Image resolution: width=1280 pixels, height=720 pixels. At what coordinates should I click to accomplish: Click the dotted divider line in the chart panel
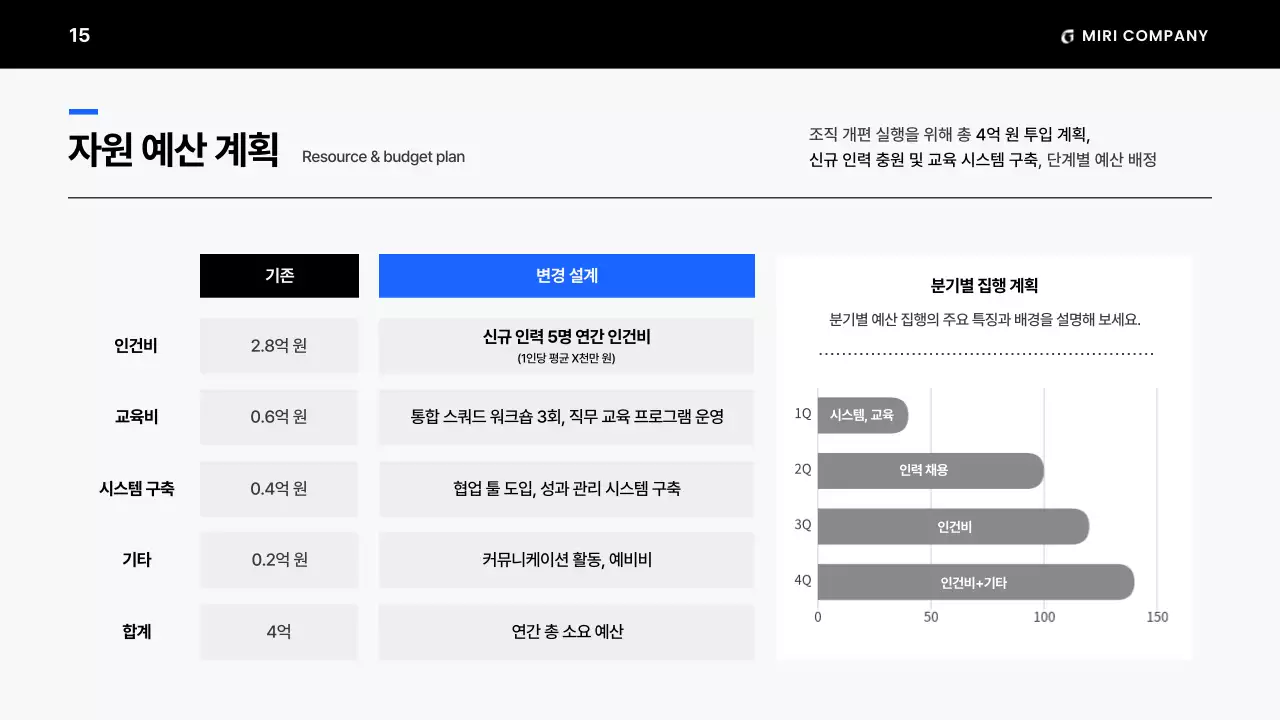(x=985, y=352)
